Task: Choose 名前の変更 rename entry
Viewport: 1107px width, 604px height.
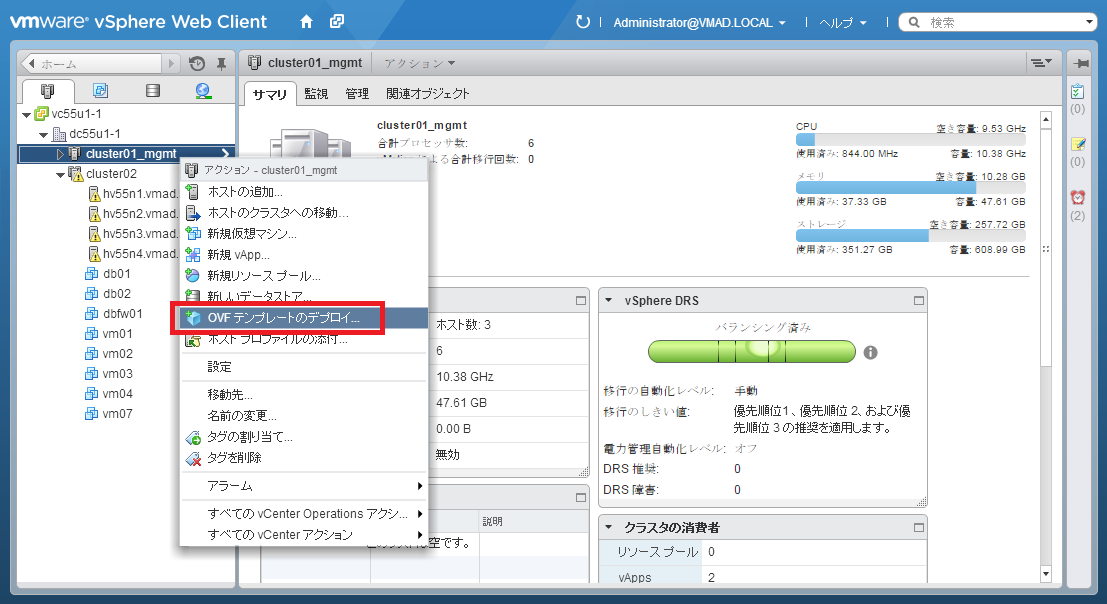Action: (x=304, y=416)
